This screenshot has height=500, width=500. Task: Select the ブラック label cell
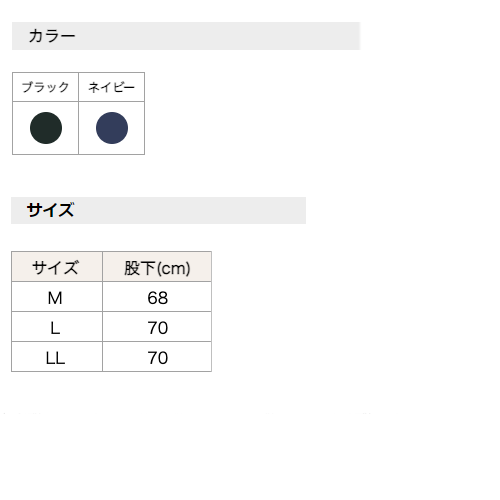[x=45, y=87]
